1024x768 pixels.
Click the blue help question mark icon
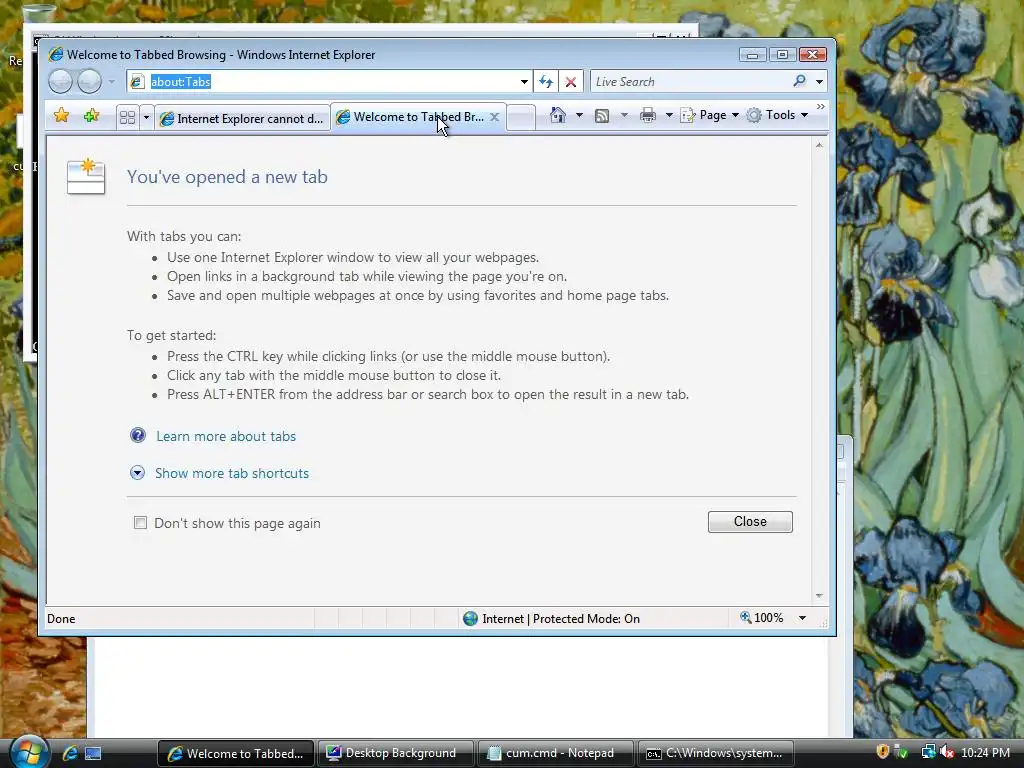coord(138,435)
